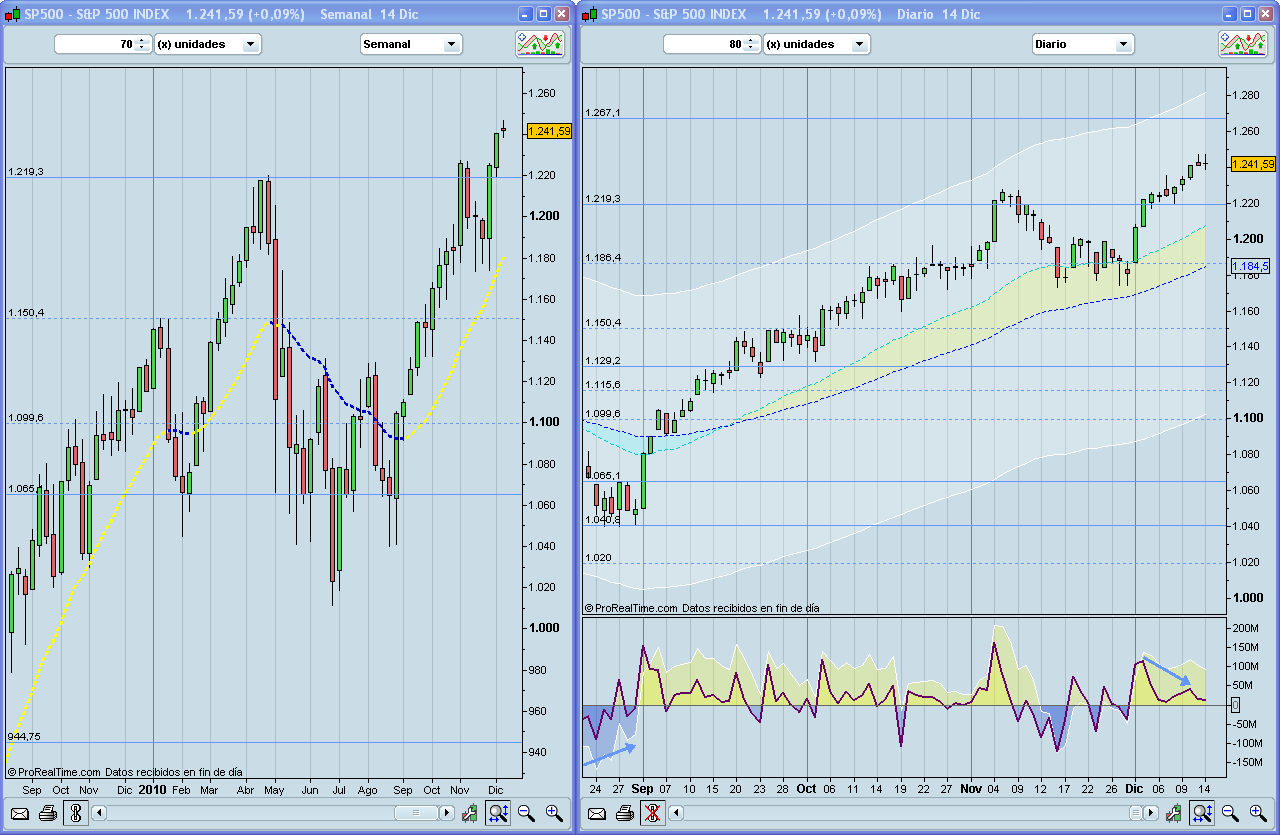
Task: Enable linking via the crossed chain icon, daily chart
Action: (x=652, y=813)
